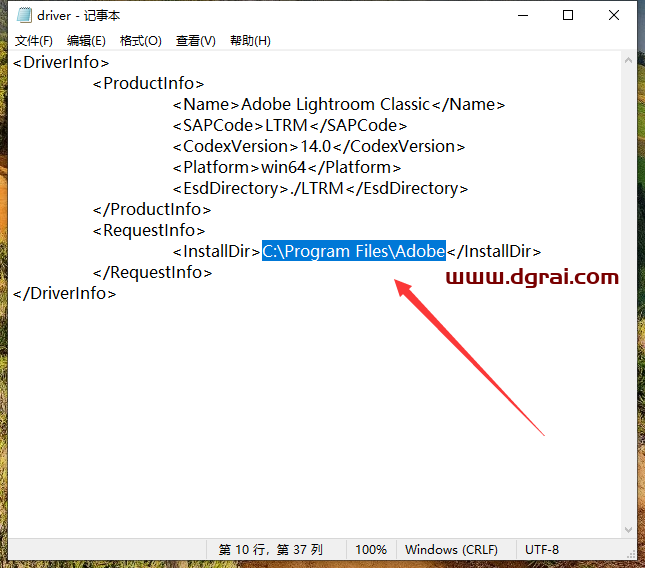Minimize the Notepad window
Screen dimensions: 645x568
click(523, 15)
